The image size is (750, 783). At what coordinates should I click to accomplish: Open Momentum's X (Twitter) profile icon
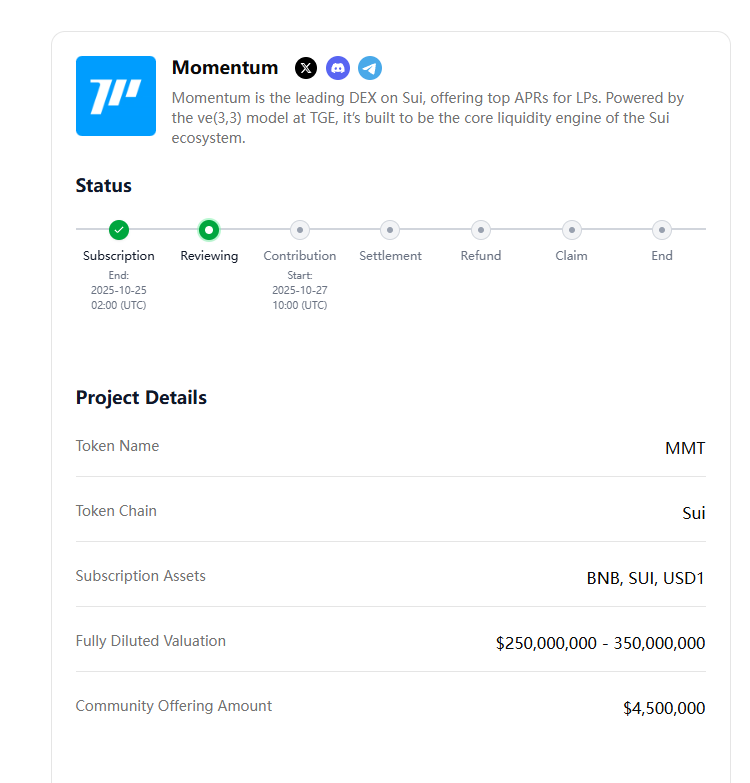pos(306,68)
